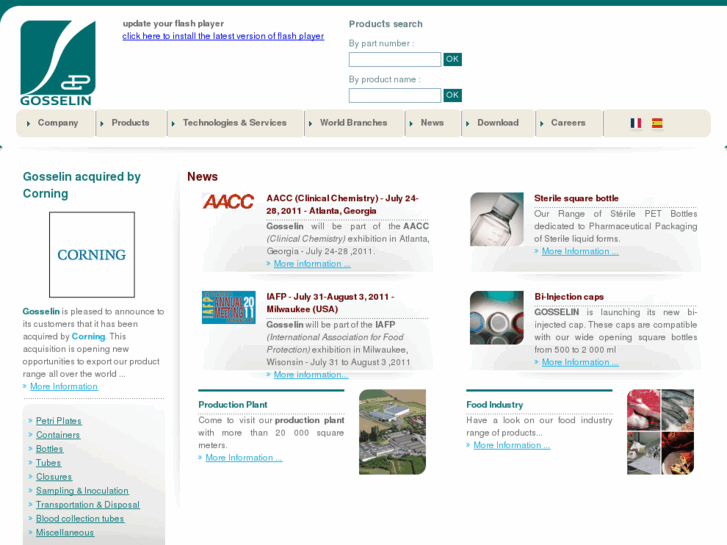
Task: Click the Production Plant heading
Action: tap(233, 404)
